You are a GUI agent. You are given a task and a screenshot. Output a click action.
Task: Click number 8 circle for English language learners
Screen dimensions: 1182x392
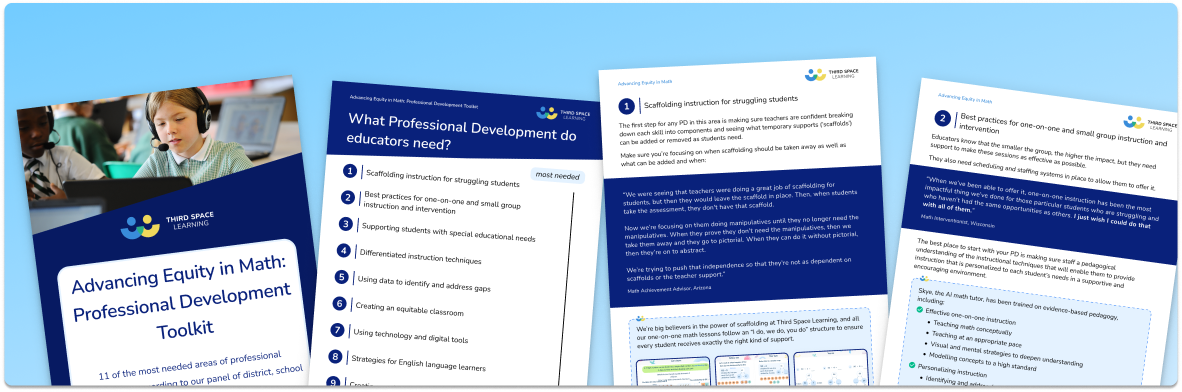(335, 356)
